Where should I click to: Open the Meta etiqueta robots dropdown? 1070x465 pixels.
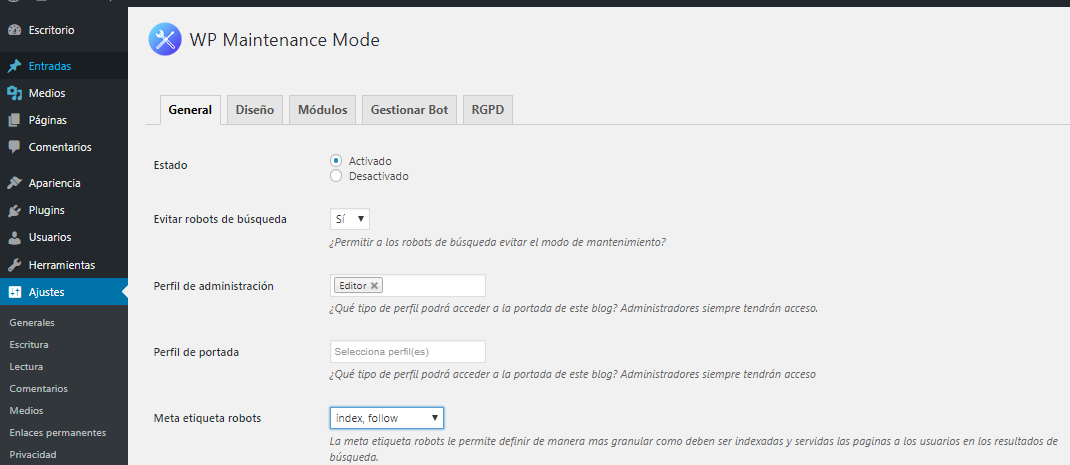click(386, 418)
